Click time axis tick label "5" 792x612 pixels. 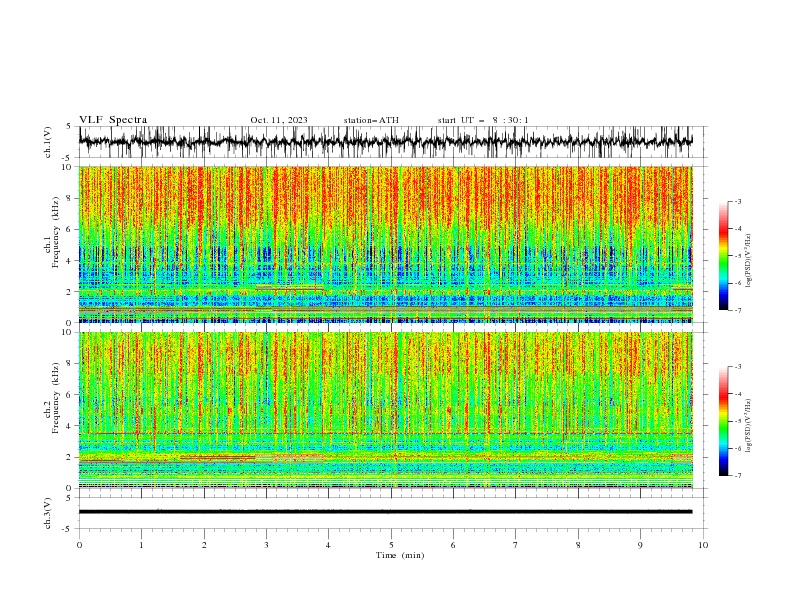(391, 545)
